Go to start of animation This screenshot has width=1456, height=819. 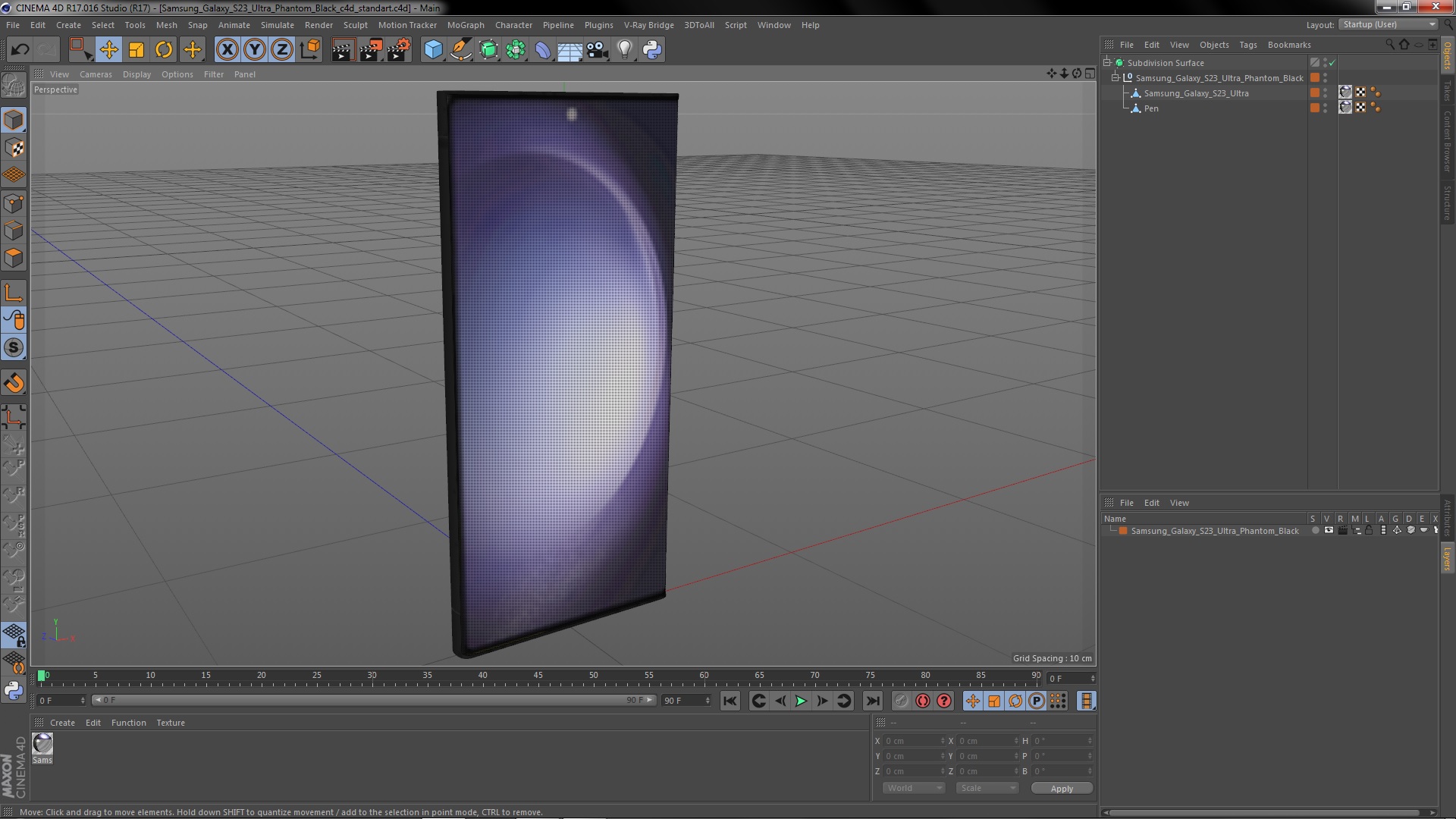(x=730, y=701)
